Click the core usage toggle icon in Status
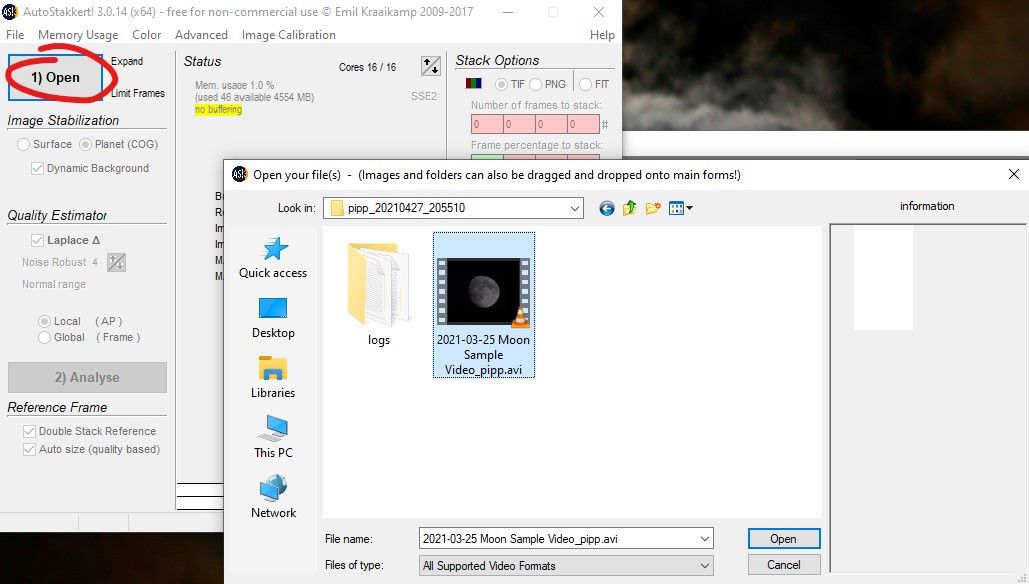Image resolution: width=1029 pixels, height=584 pixels. (430, 66)
